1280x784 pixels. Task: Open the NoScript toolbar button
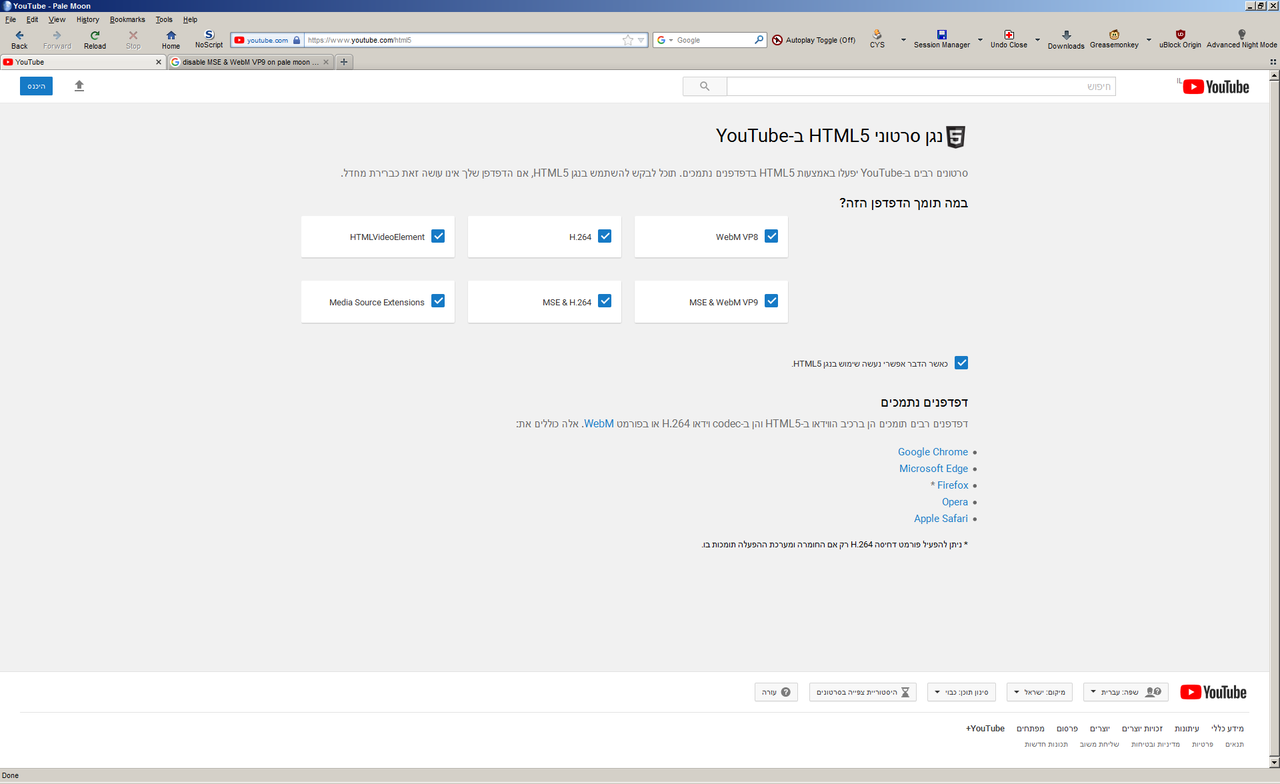click(209, 39)
